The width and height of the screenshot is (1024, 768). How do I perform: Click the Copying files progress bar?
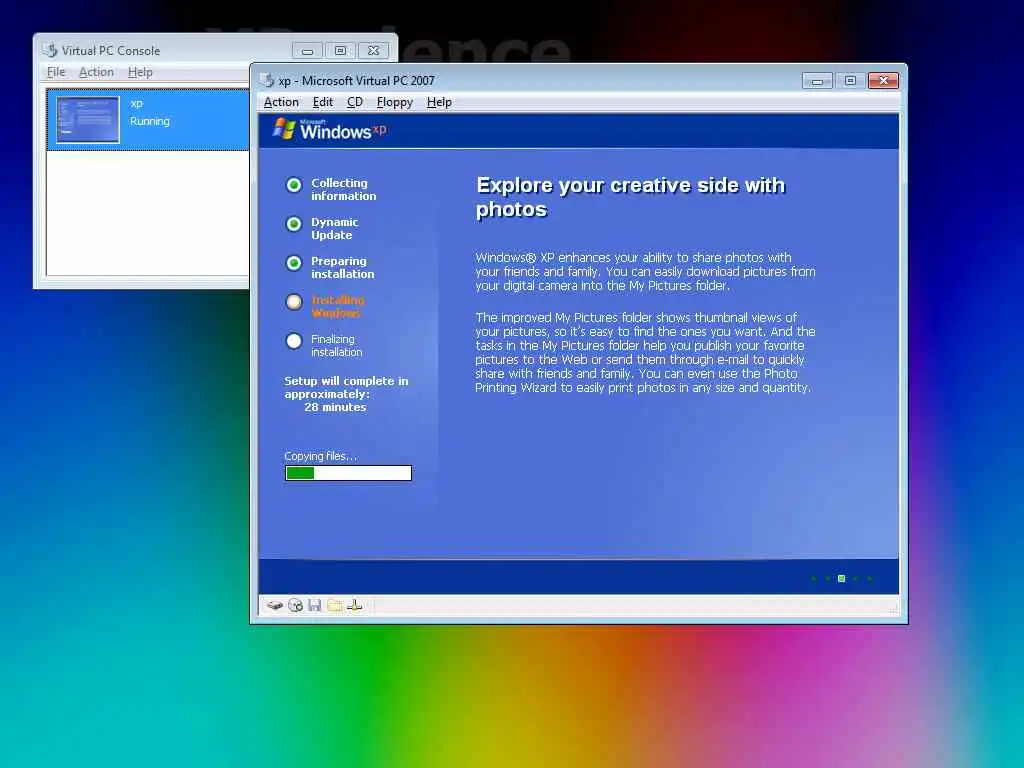348,473
